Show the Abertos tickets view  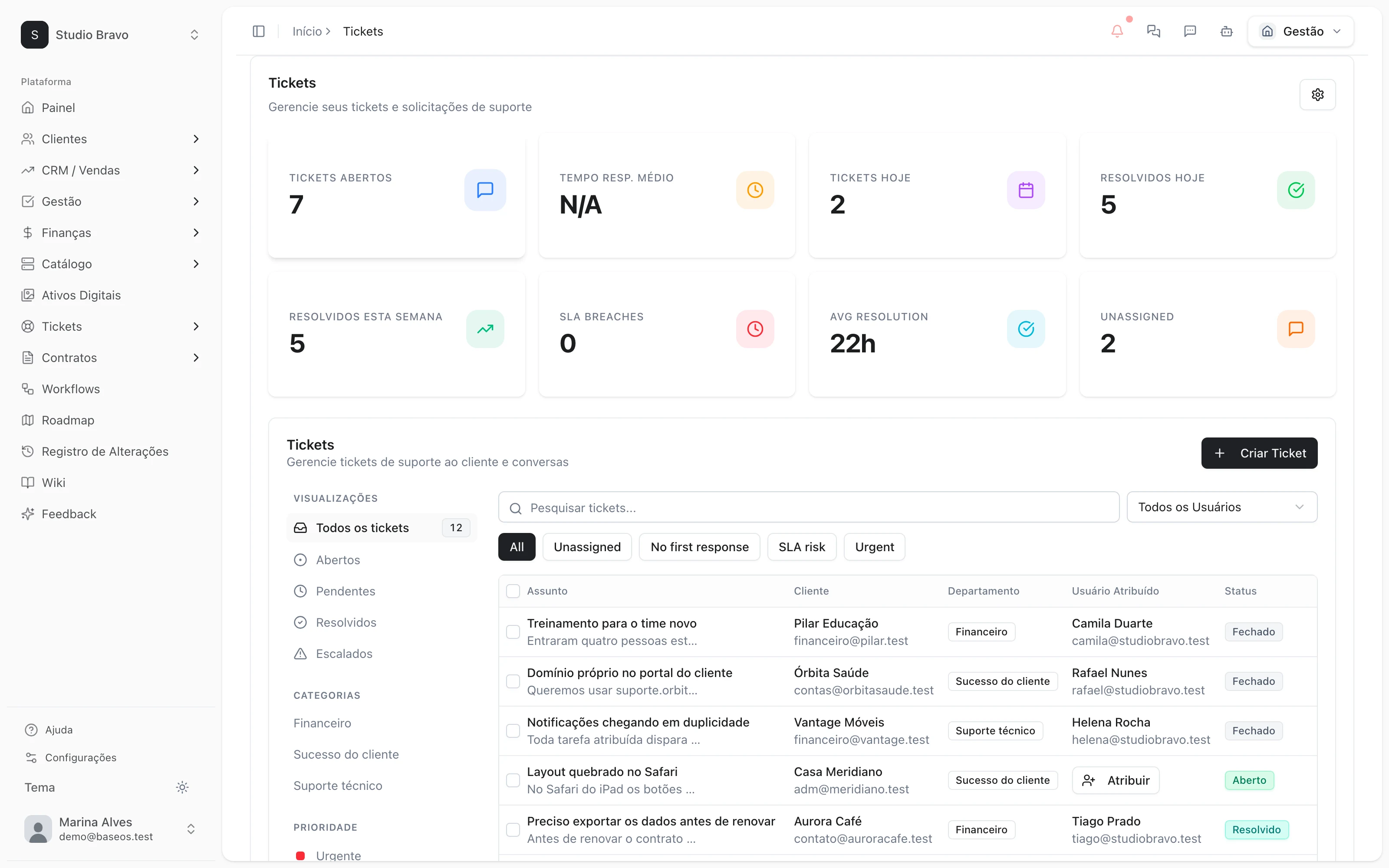(x=381, y=560)
